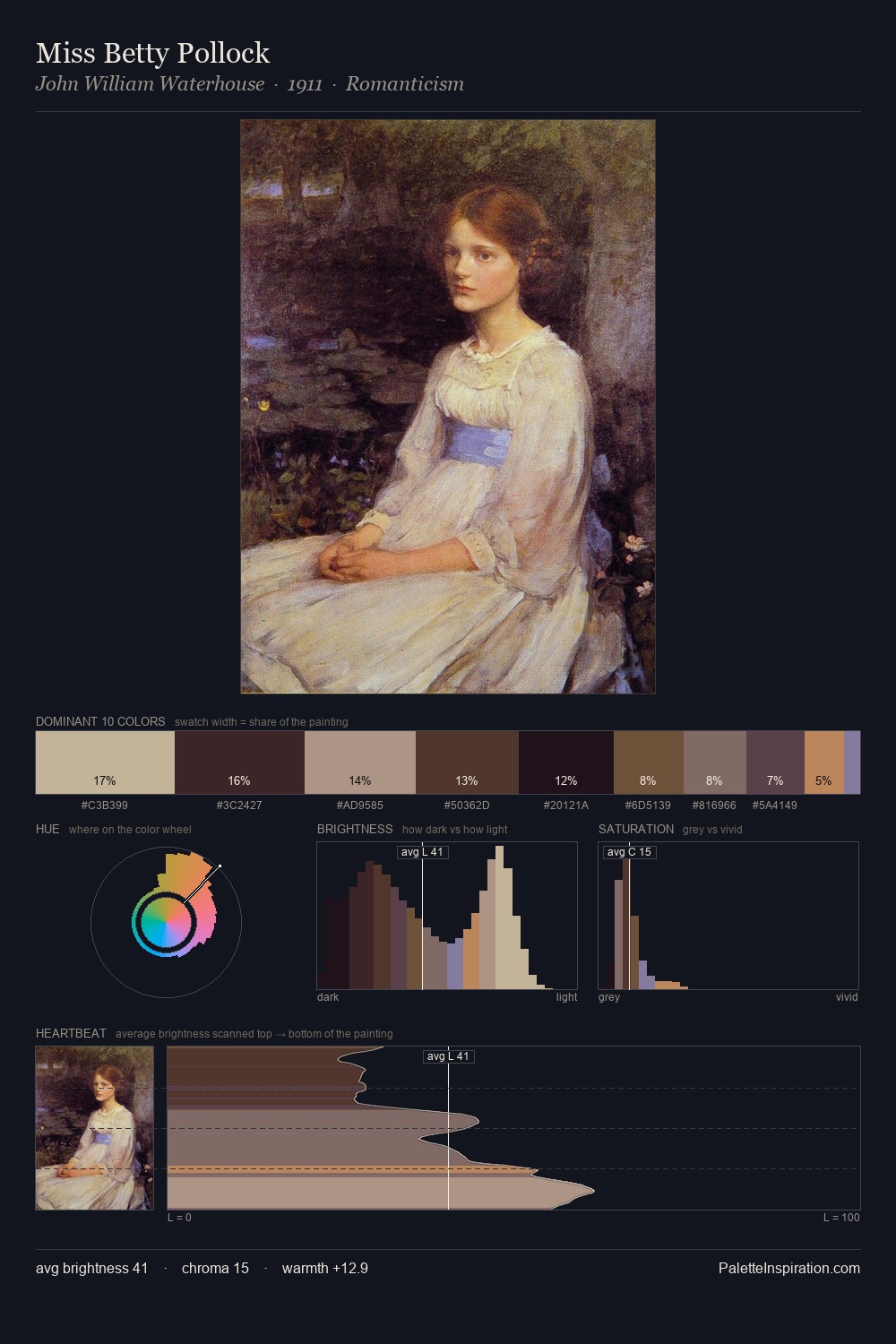Viewport: 896px width, 1344px height.
Task: Select the #6D5139 brown swatch (8%)
Action: click(649, 762)
